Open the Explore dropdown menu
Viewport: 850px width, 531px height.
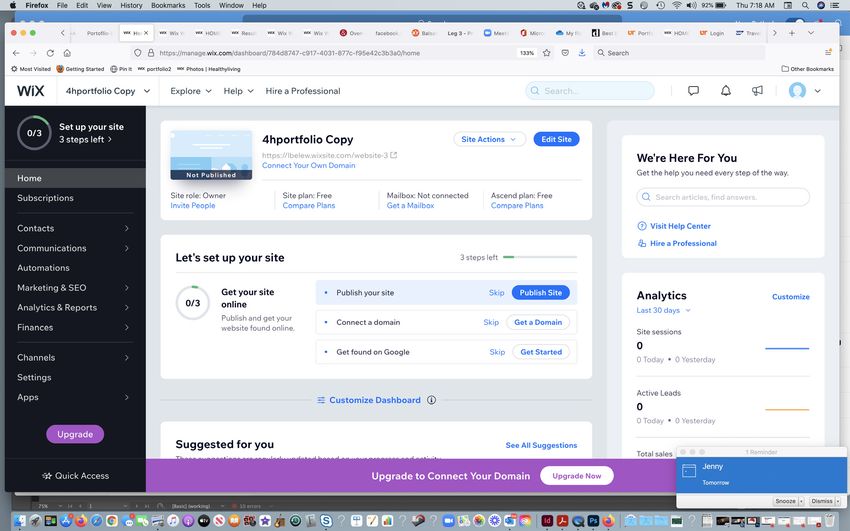190,91
